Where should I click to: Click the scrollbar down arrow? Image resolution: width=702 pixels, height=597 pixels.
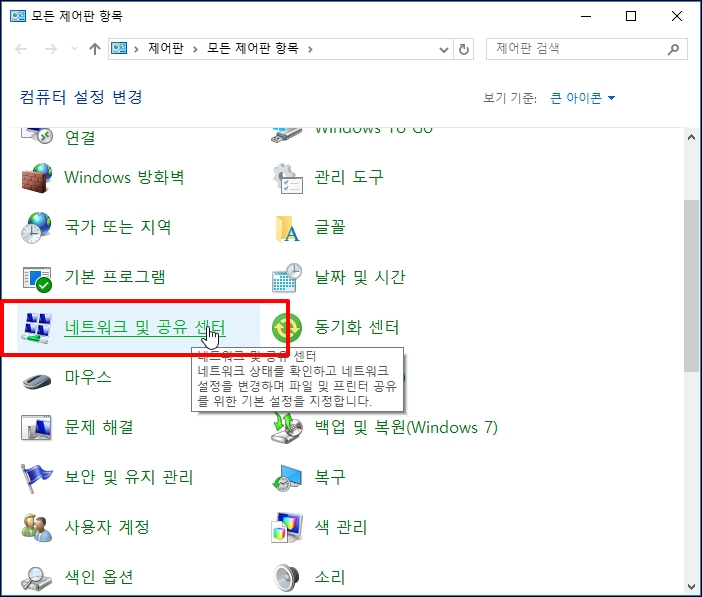pyautogui.click(x=691, y=587)
